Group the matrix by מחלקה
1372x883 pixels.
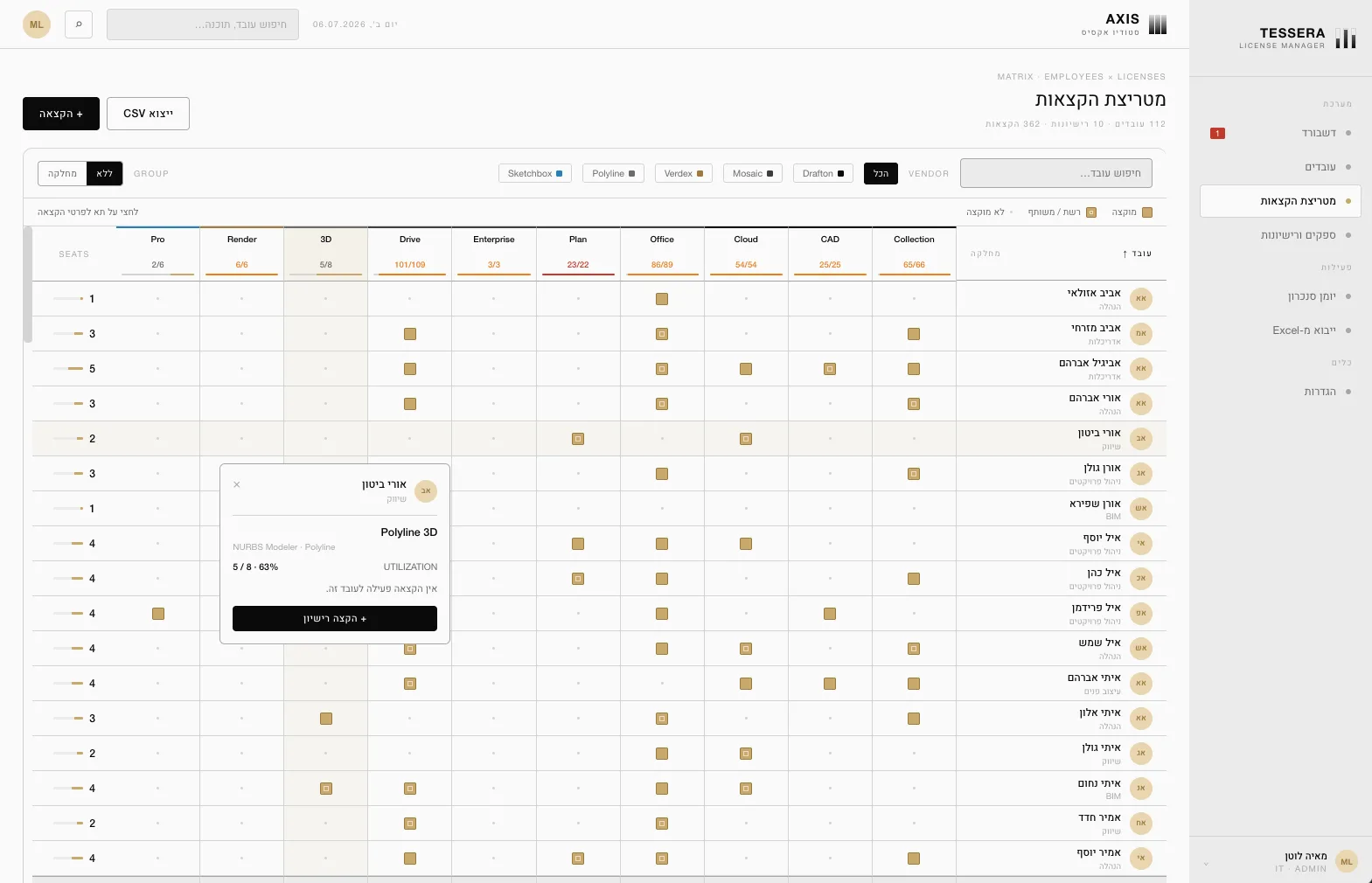63,173
